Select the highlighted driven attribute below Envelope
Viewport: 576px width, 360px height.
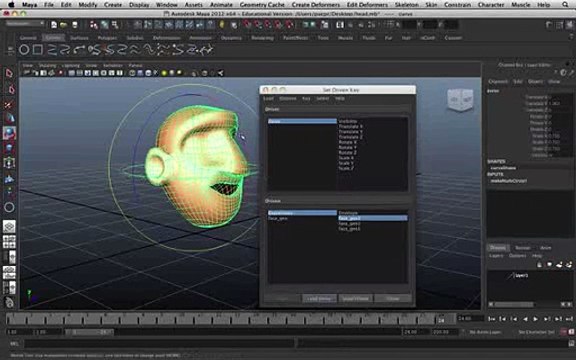coord(372,218)
